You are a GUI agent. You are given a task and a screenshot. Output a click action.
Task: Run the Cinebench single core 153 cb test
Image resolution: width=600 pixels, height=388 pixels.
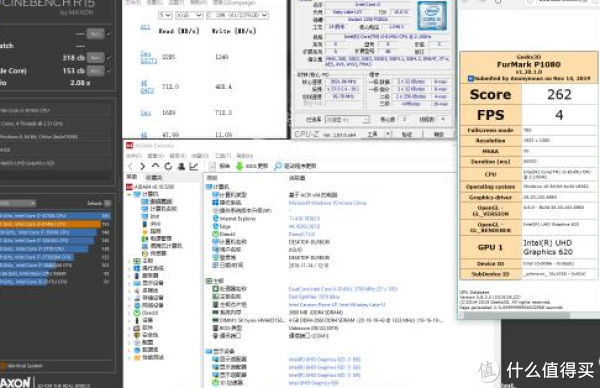coord(95,71)
